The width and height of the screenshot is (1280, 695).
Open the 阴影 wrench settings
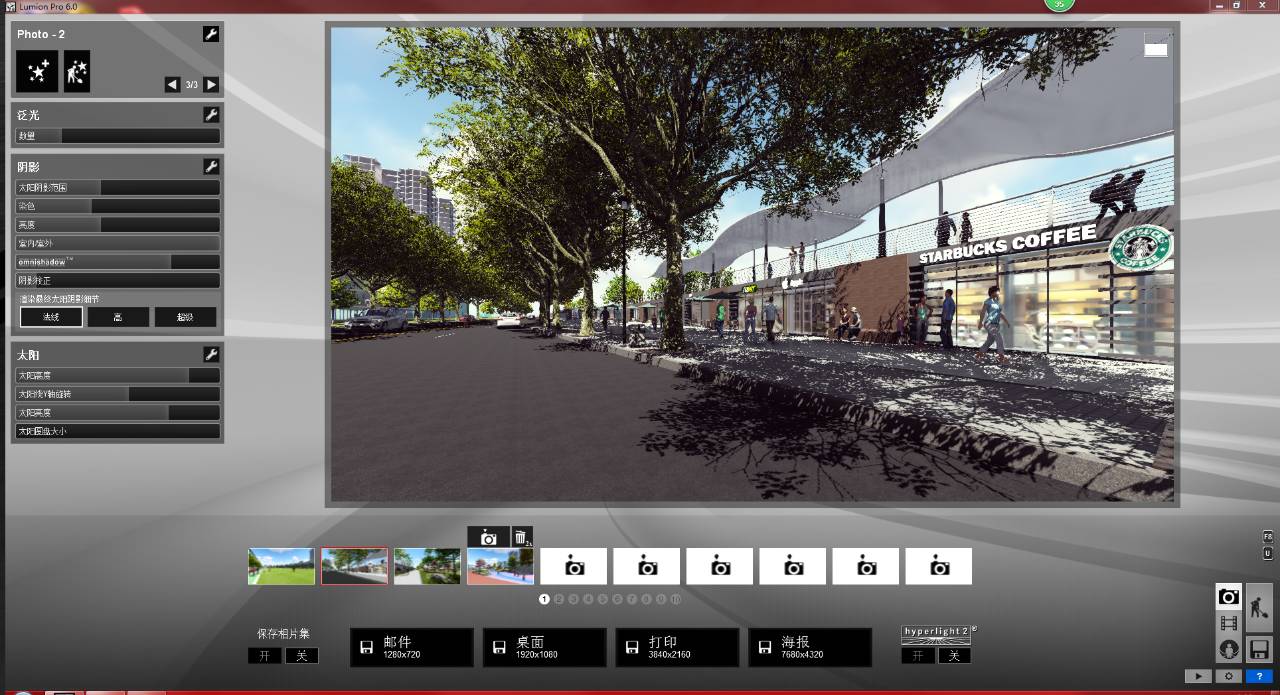211,167
